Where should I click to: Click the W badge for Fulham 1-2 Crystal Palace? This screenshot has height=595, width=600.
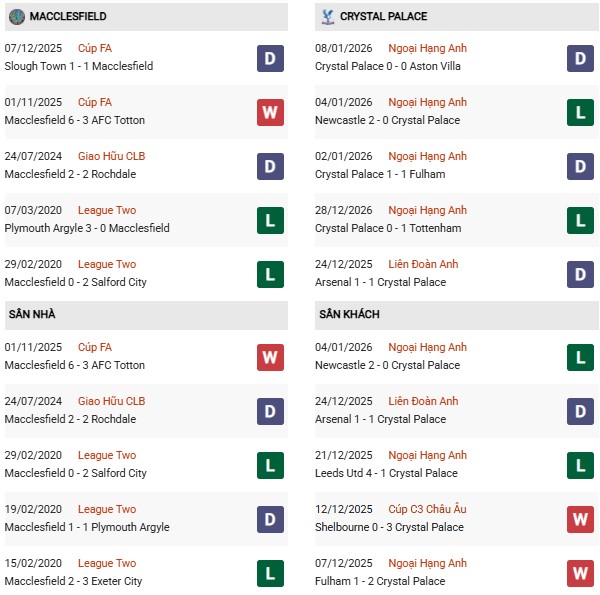(x=581, y=573)
